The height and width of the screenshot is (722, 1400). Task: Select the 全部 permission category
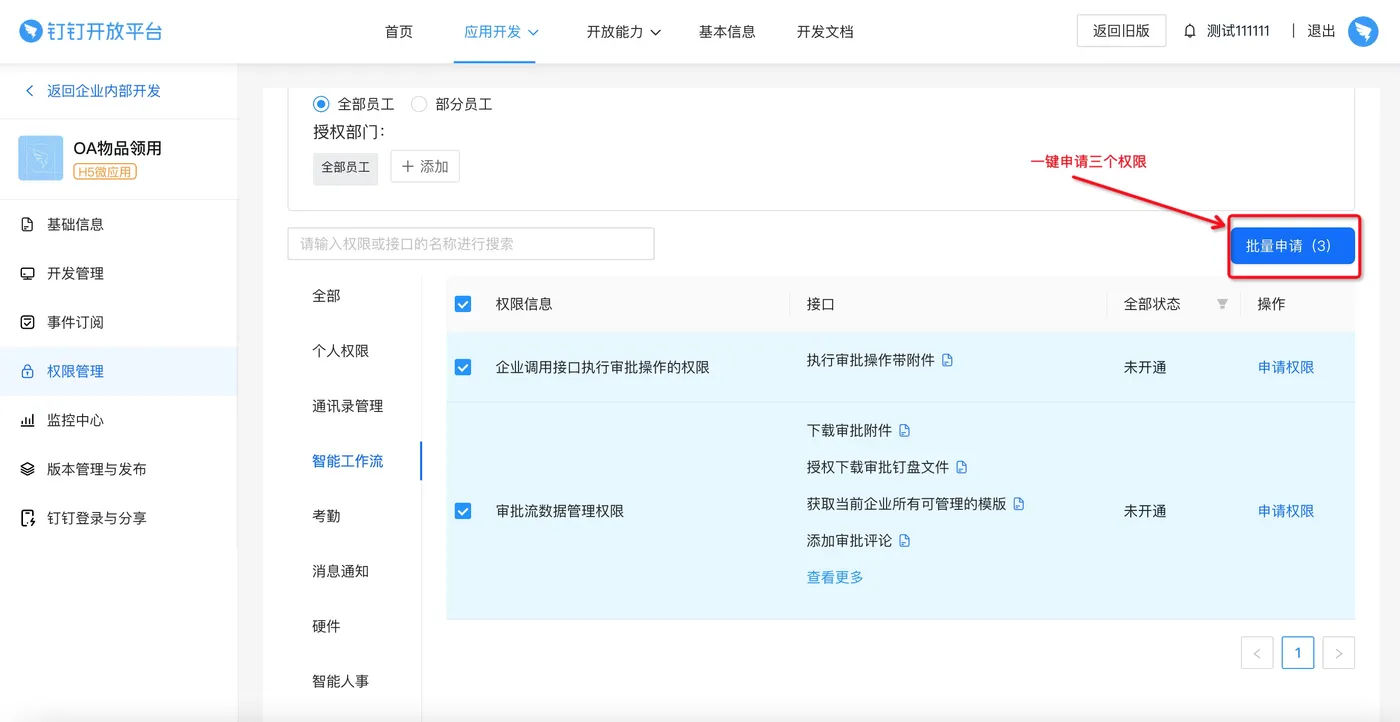tap(326, 296)
